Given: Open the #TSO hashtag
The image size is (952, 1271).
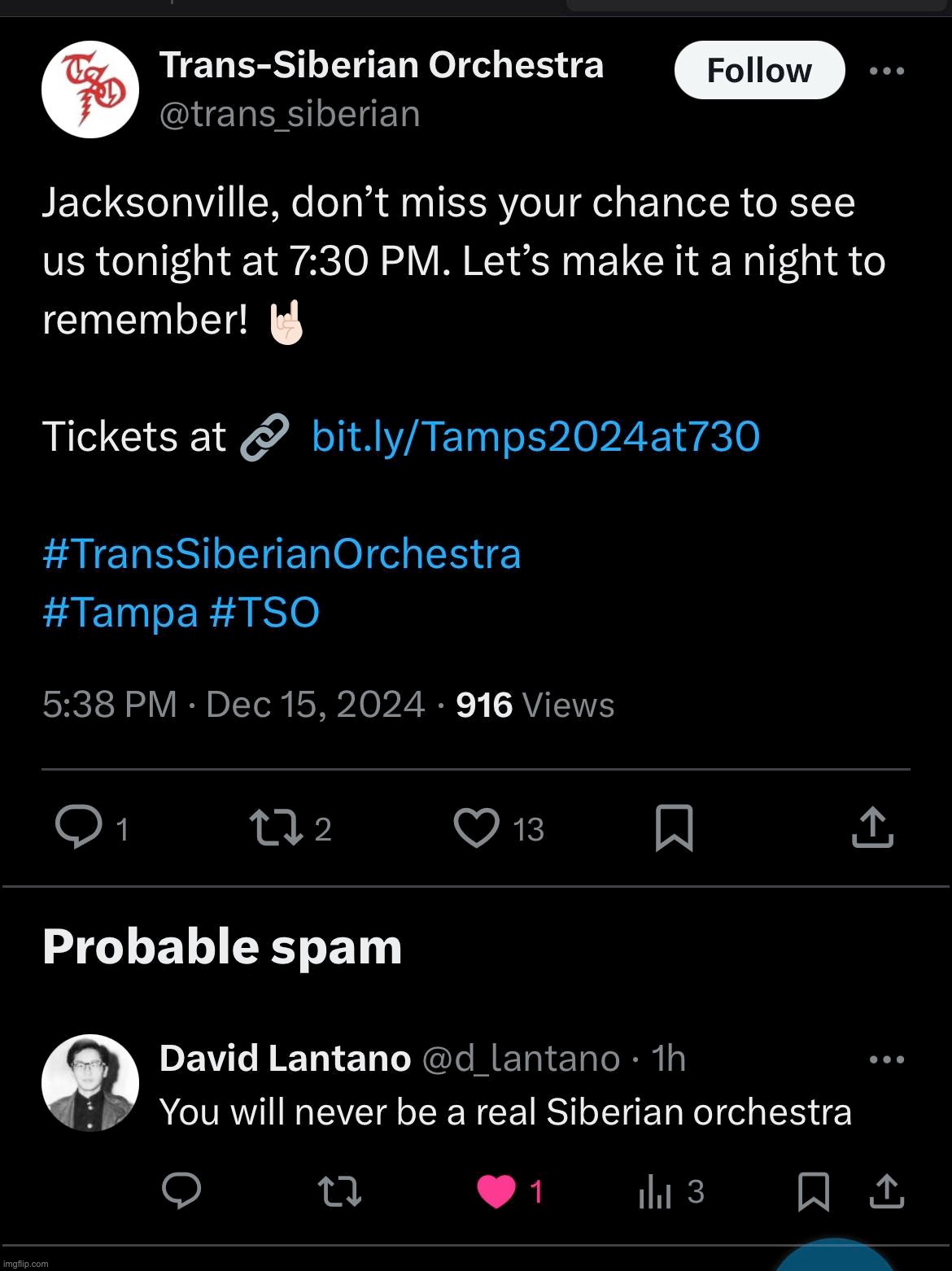Looking at the screenshot, I should [264, 612].
